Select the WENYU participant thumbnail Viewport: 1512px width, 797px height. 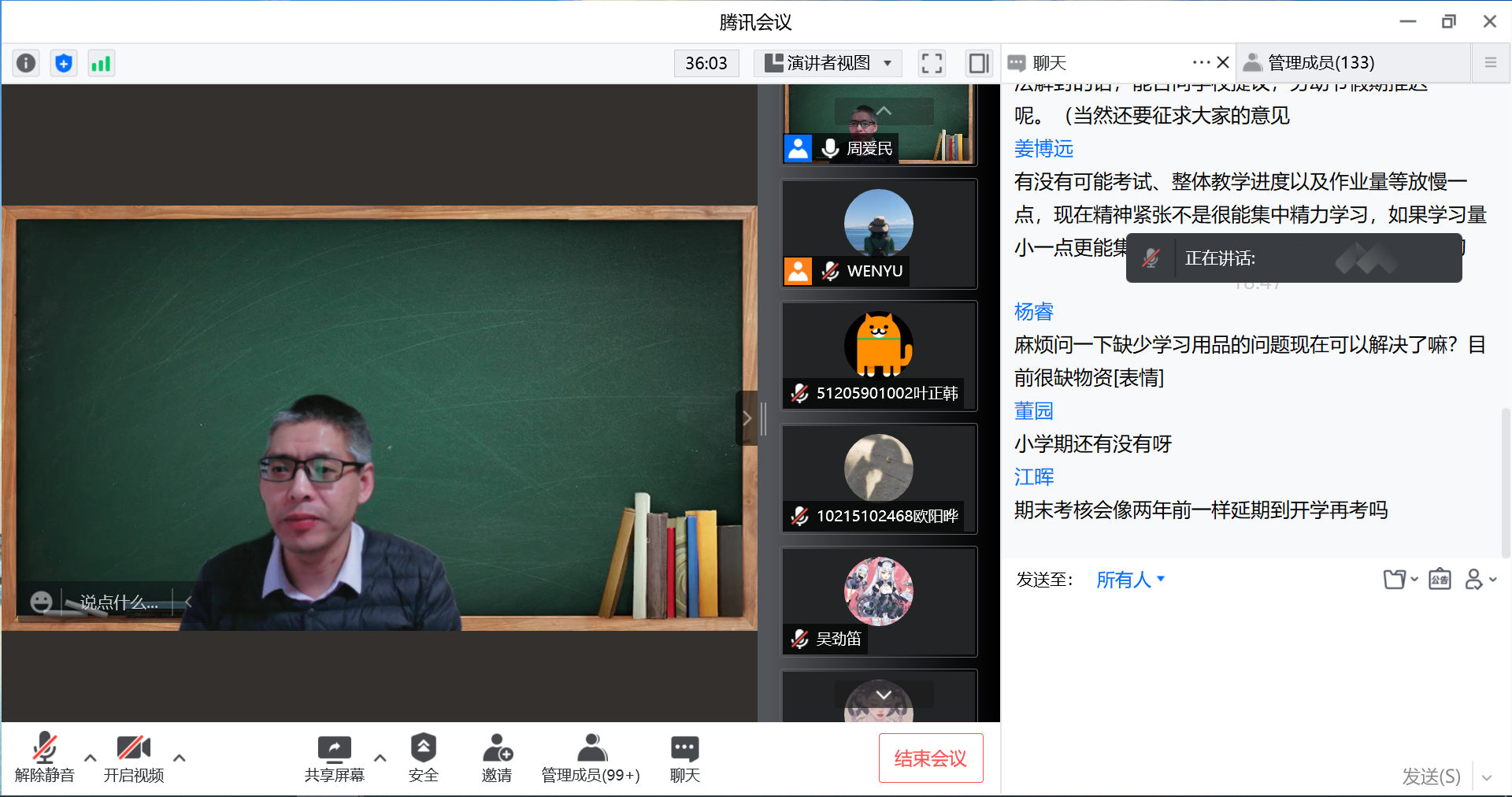pos(879,234)
